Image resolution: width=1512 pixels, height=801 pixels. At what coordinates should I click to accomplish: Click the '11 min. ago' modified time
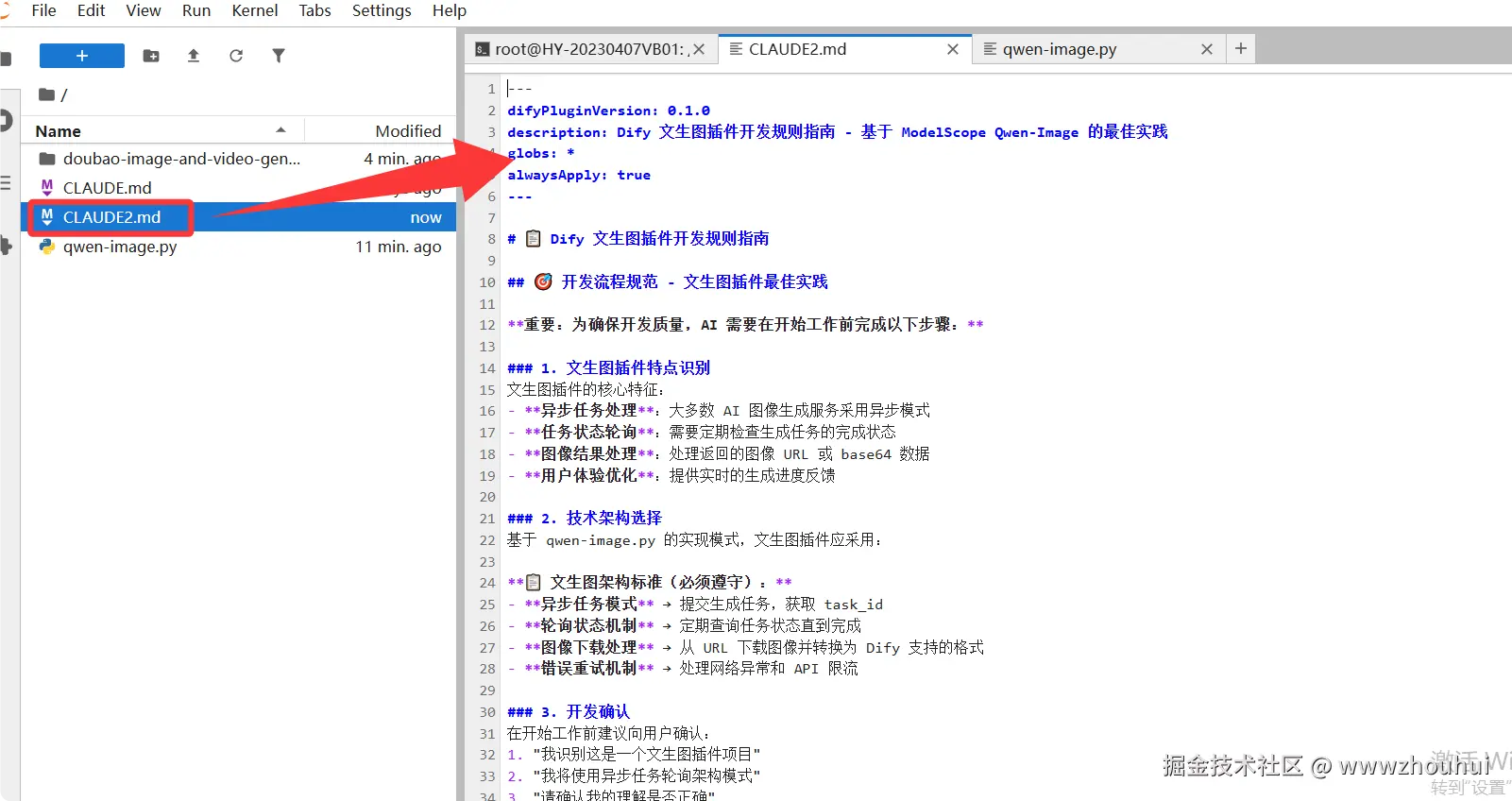click(399, 247)
